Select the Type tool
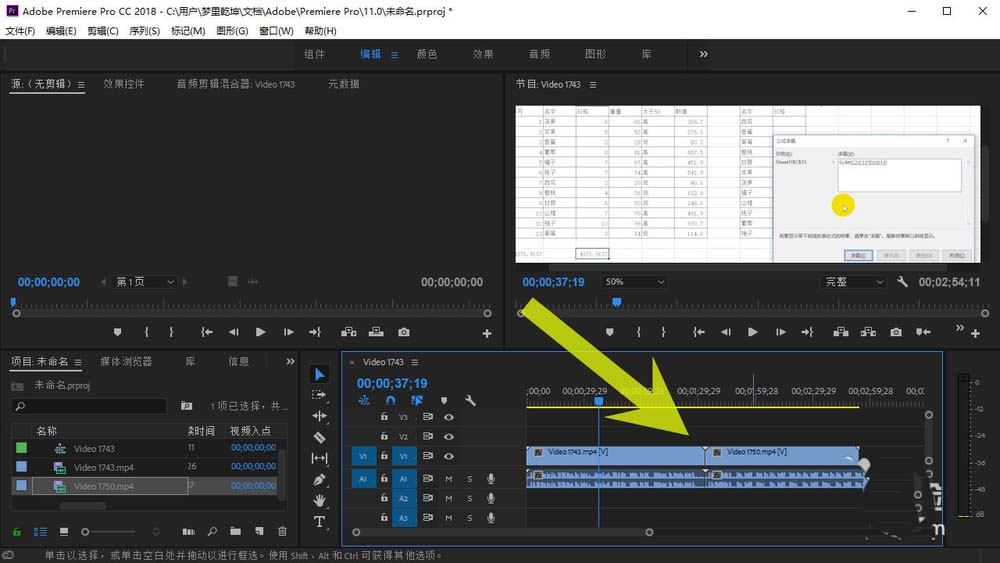 (x=320, y=522)
